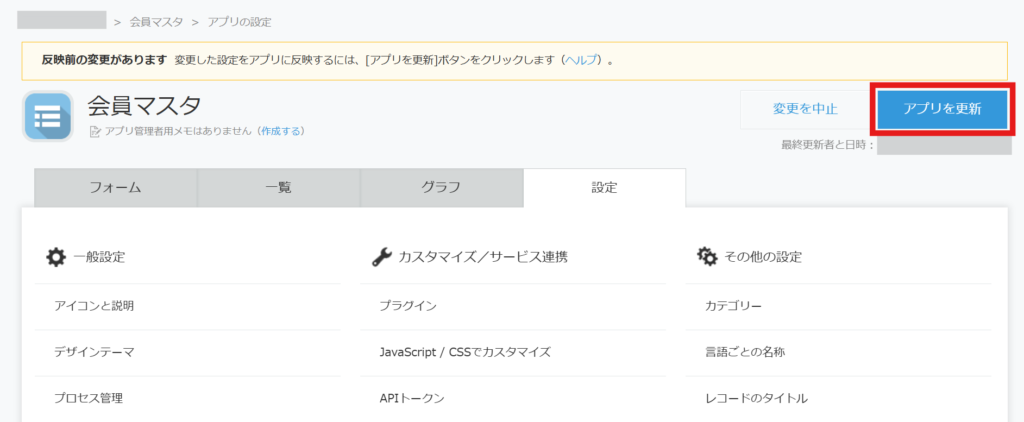Open the グラフ tab
The height and width of the screenshot is (422, 1024).
tap(441, 187)
